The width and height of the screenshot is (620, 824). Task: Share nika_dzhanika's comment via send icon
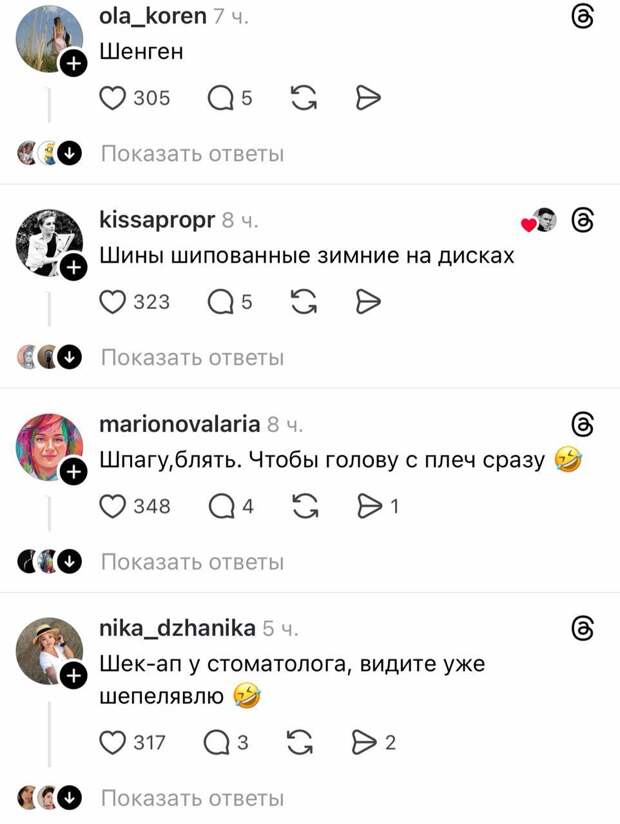(365, 743)
